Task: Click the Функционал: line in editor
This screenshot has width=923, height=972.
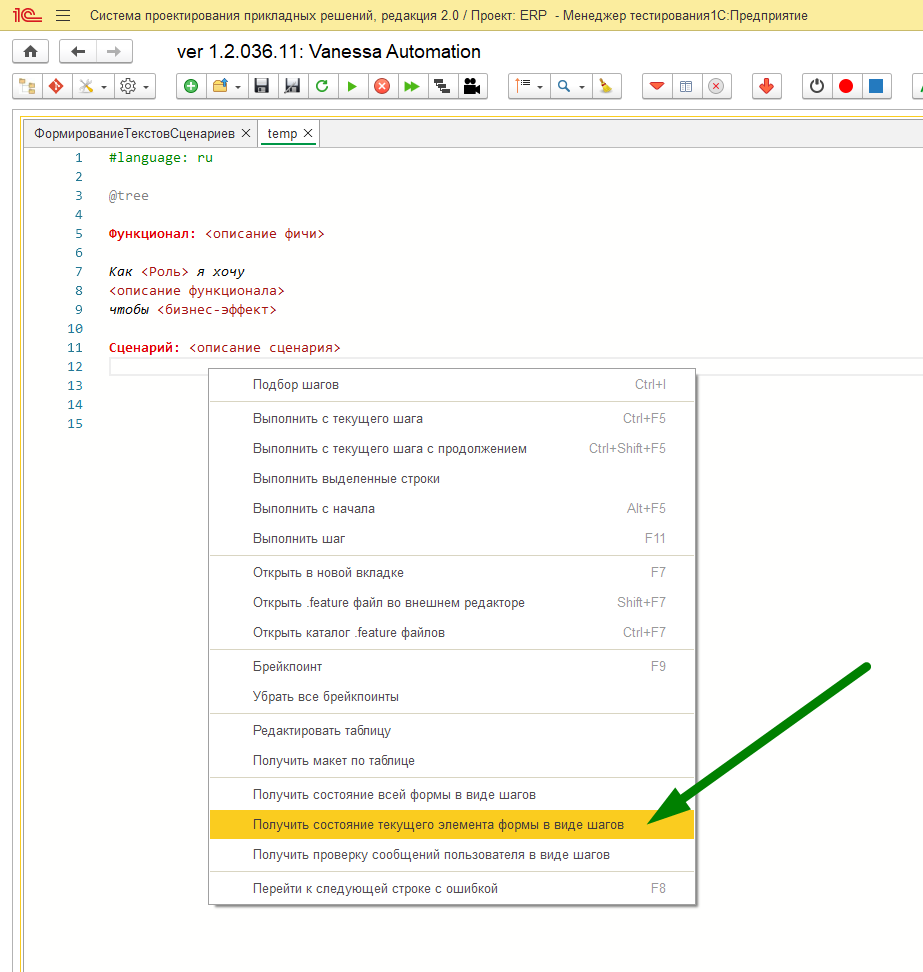Action: [216, 234]
